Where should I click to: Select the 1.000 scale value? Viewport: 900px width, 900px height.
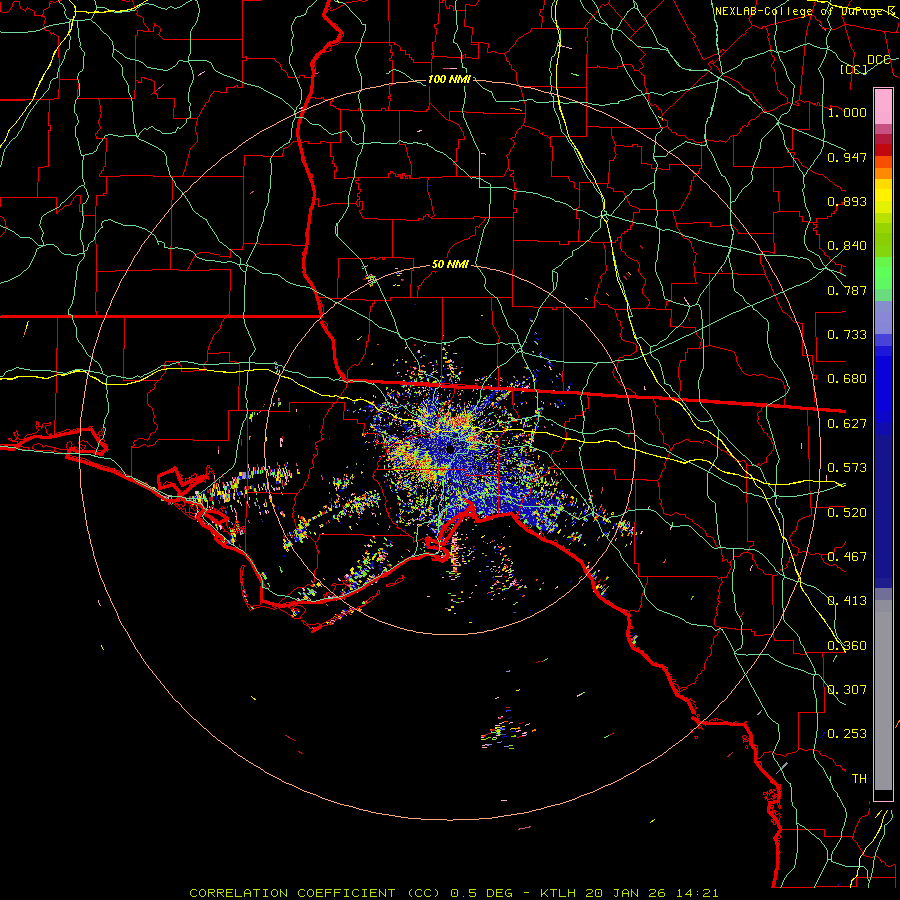click(847, 112)
